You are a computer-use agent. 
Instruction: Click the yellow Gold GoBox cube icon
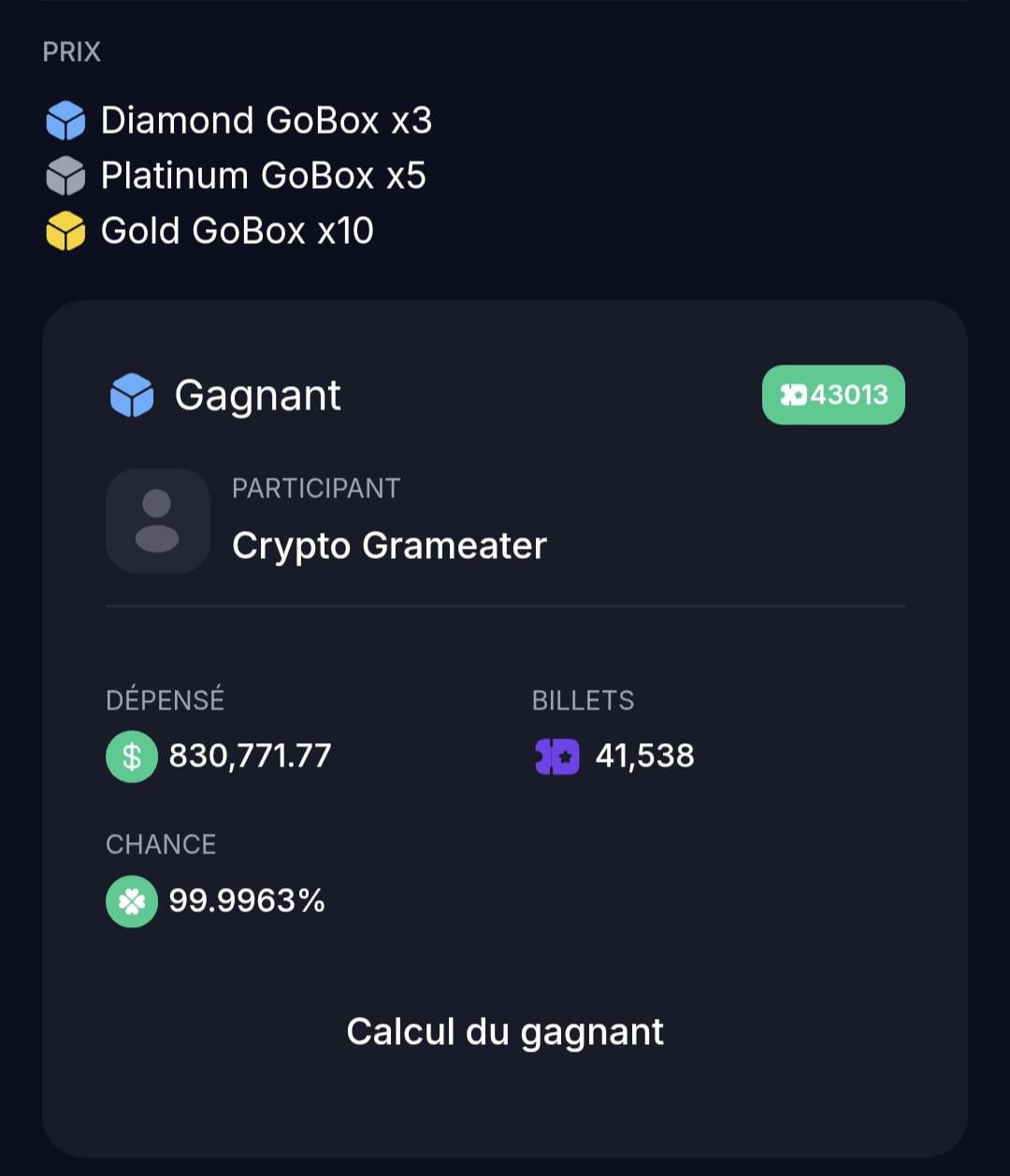click(65, 231)
